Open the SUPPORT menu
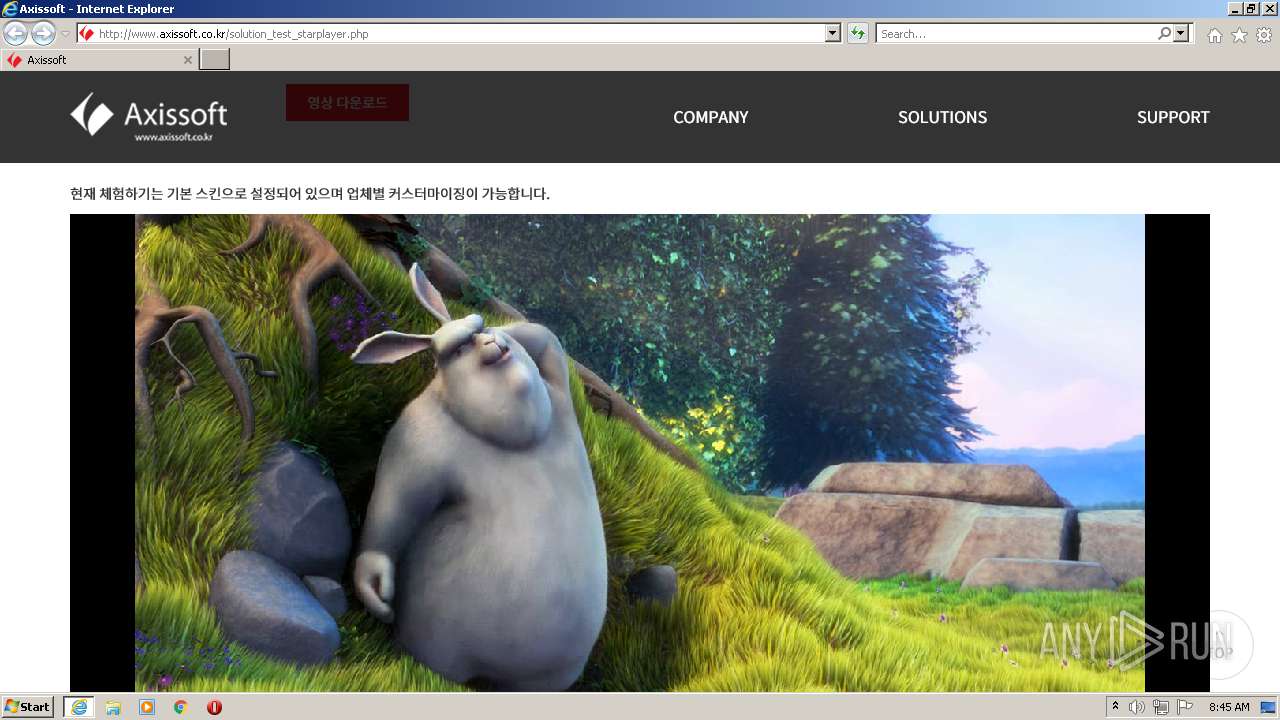The image size is (1280, 720). point(1173,117)
